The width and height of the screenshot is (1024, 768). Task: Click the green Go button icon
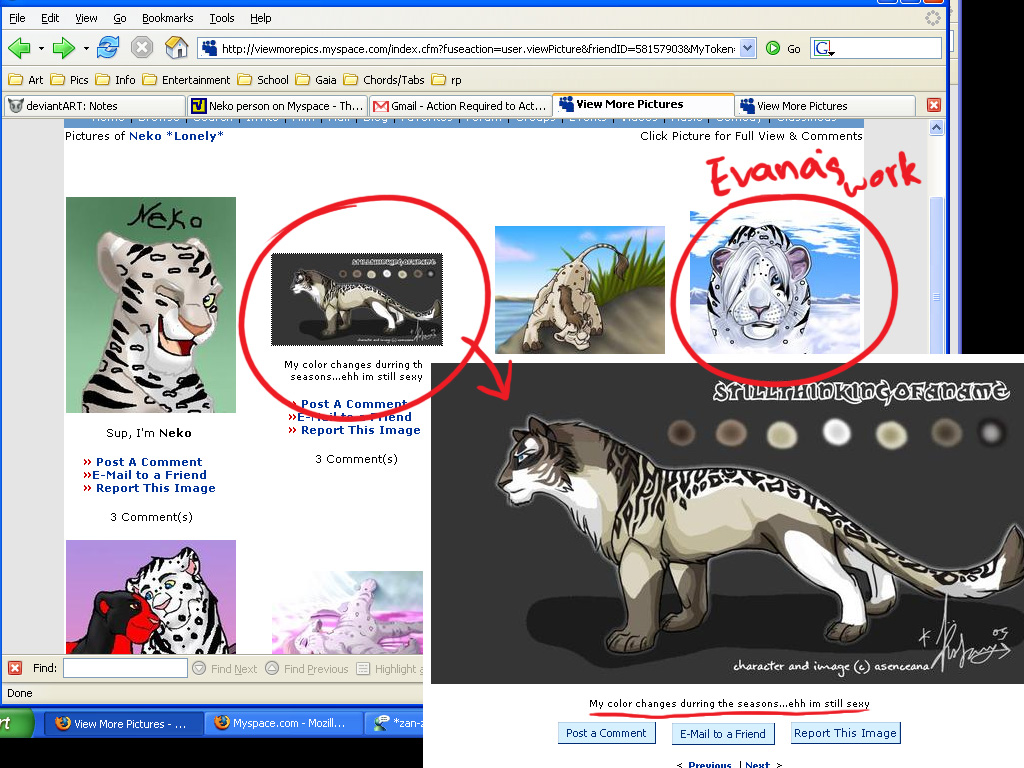pos(773,48)
